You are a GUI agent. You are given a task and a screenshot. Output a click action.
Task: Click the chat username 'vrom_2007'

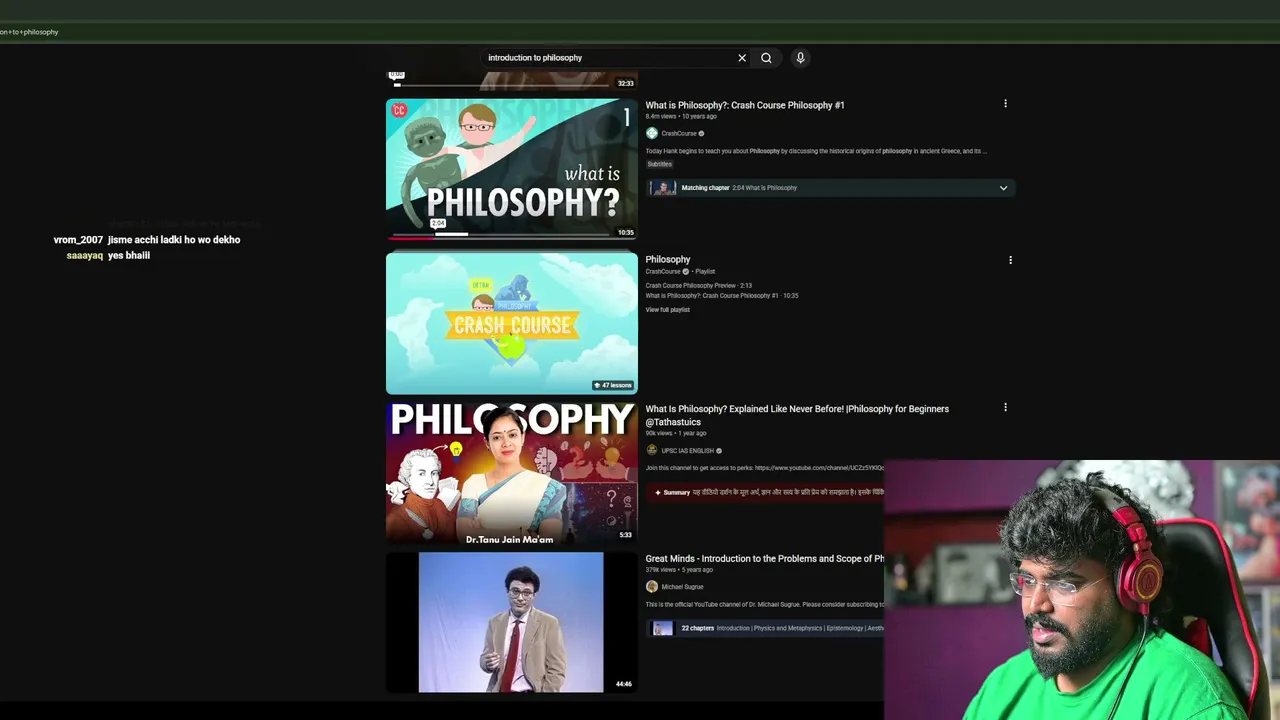click(78, 240)
